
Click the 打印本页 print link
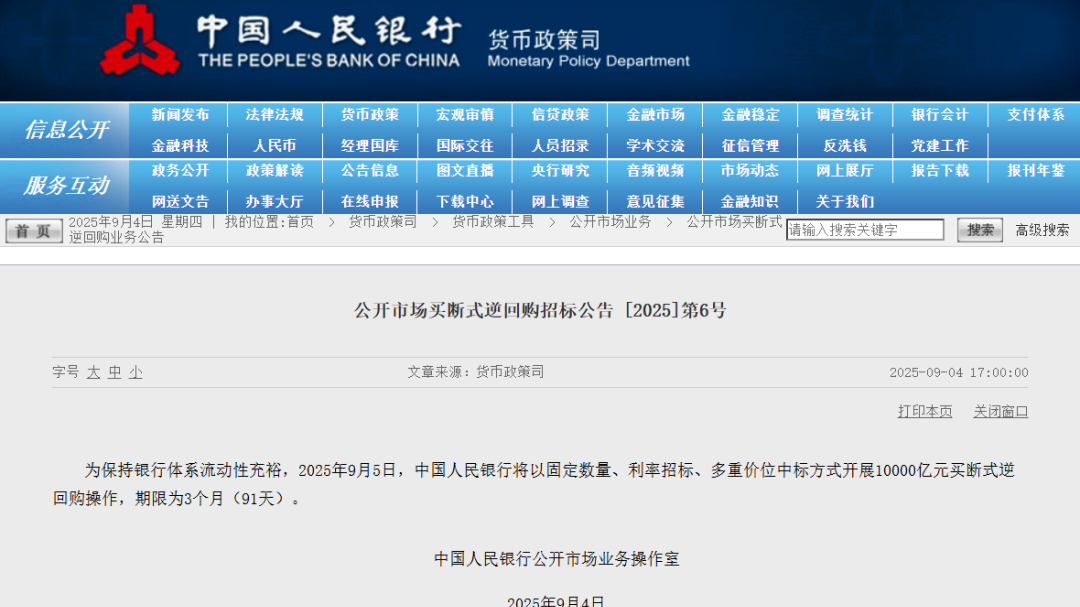925,411
